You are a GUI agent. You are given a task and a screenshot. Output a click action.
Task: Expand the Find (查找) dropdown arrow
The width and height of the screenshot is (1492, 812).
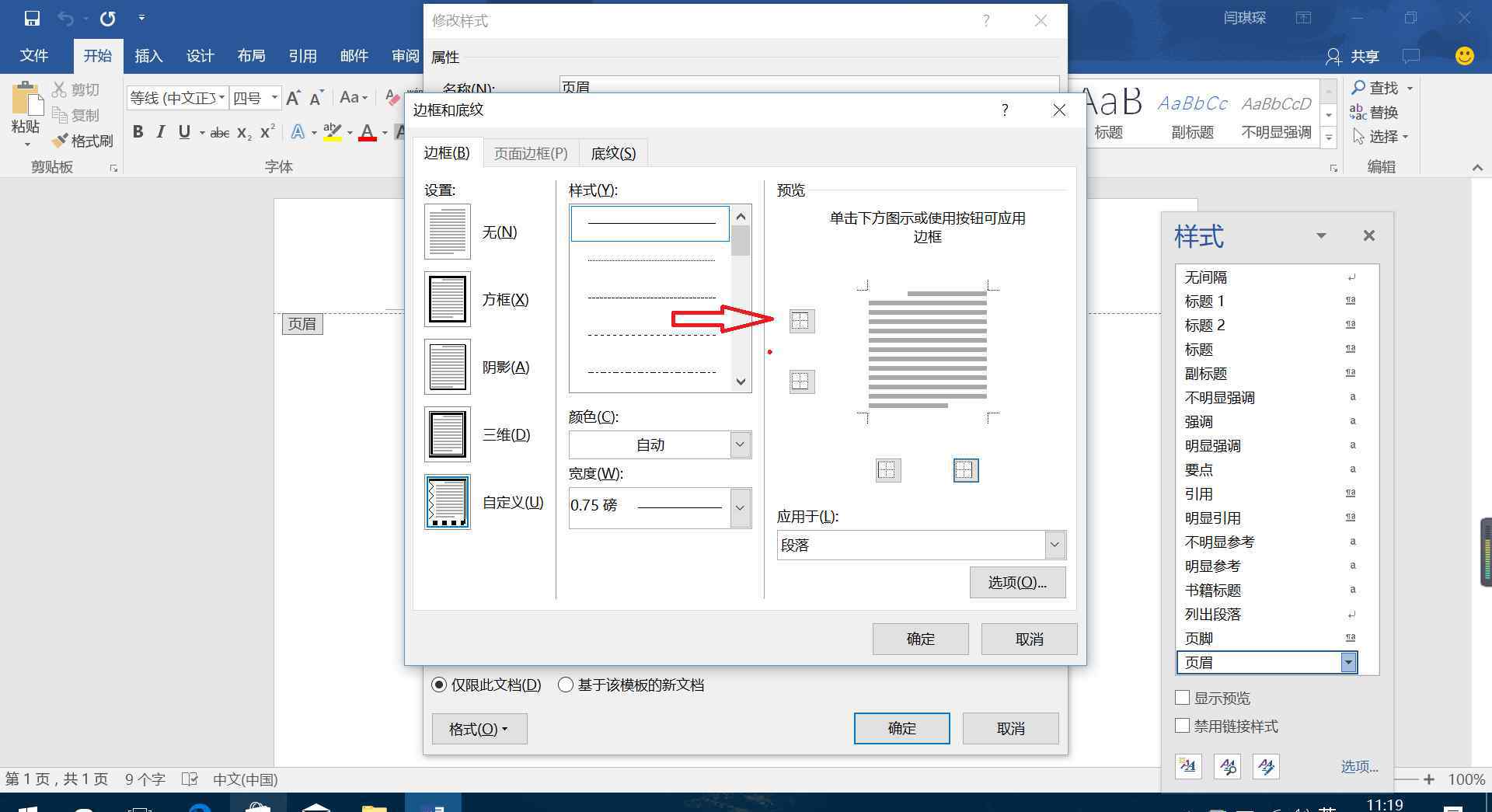1410,88
